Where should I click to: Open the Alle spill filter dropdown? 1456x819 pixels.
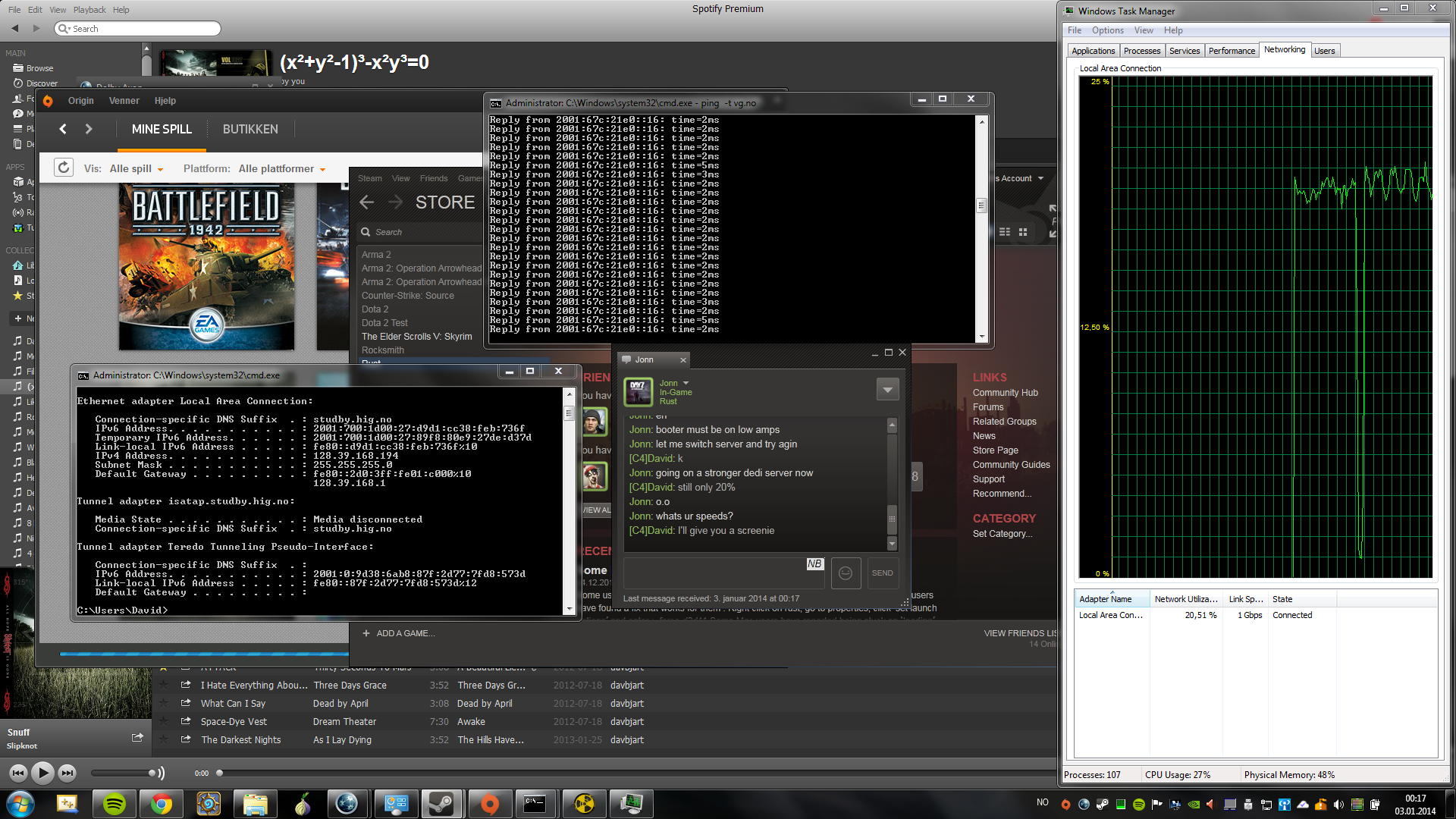(x=136, y=168)
